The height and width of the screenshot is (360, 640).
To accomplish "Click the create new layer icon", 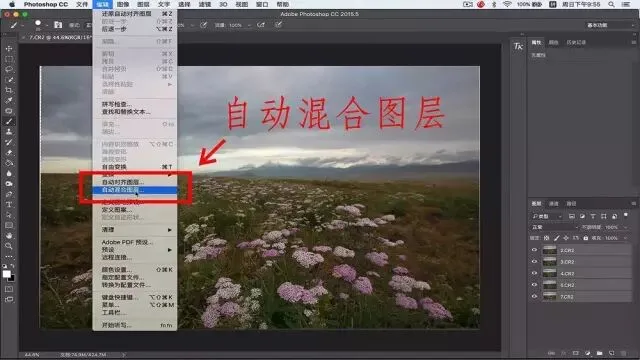I will tap(611, 353).
